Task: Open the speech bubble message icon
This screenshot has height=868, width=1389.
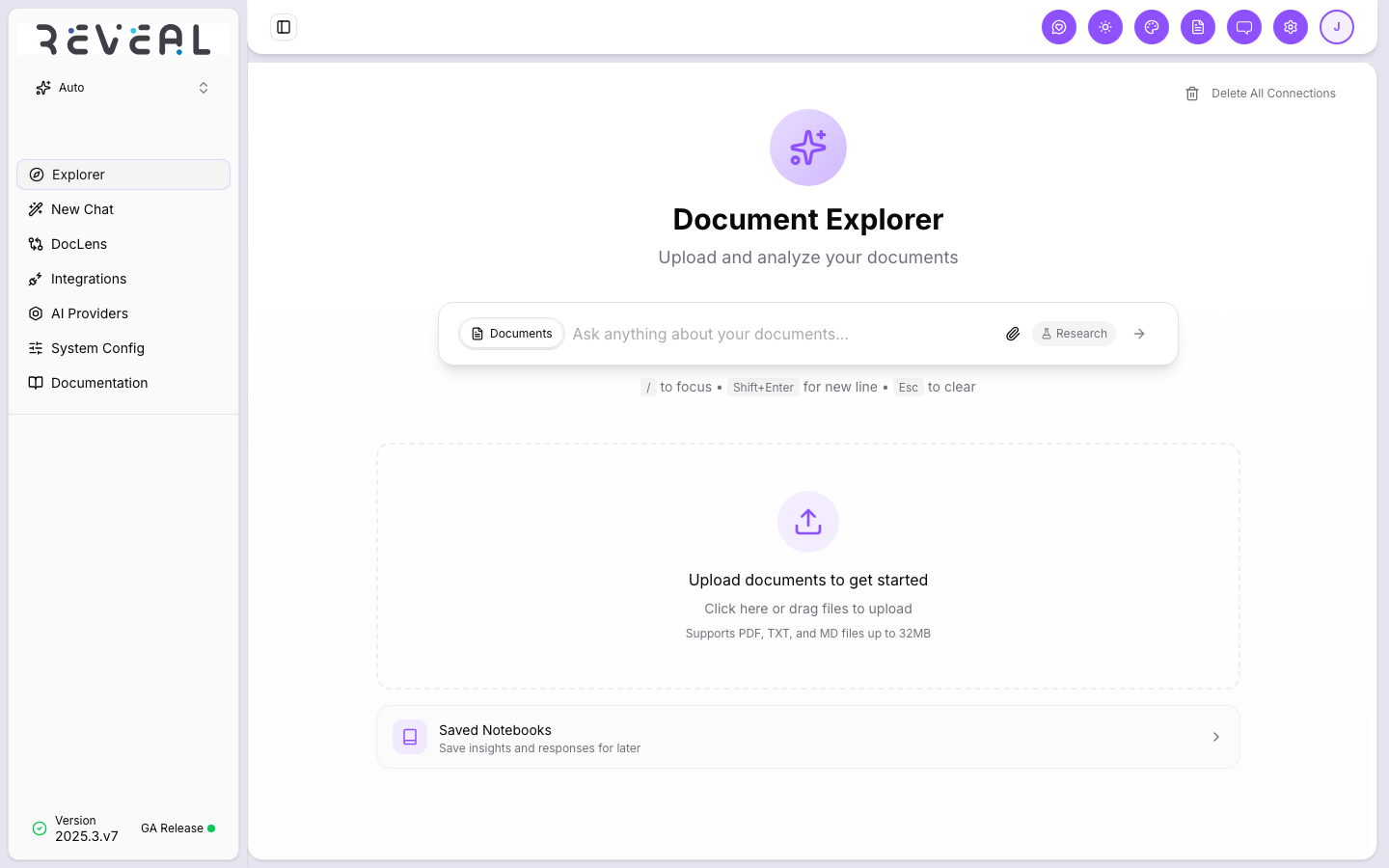Action: click(1244, 27)
